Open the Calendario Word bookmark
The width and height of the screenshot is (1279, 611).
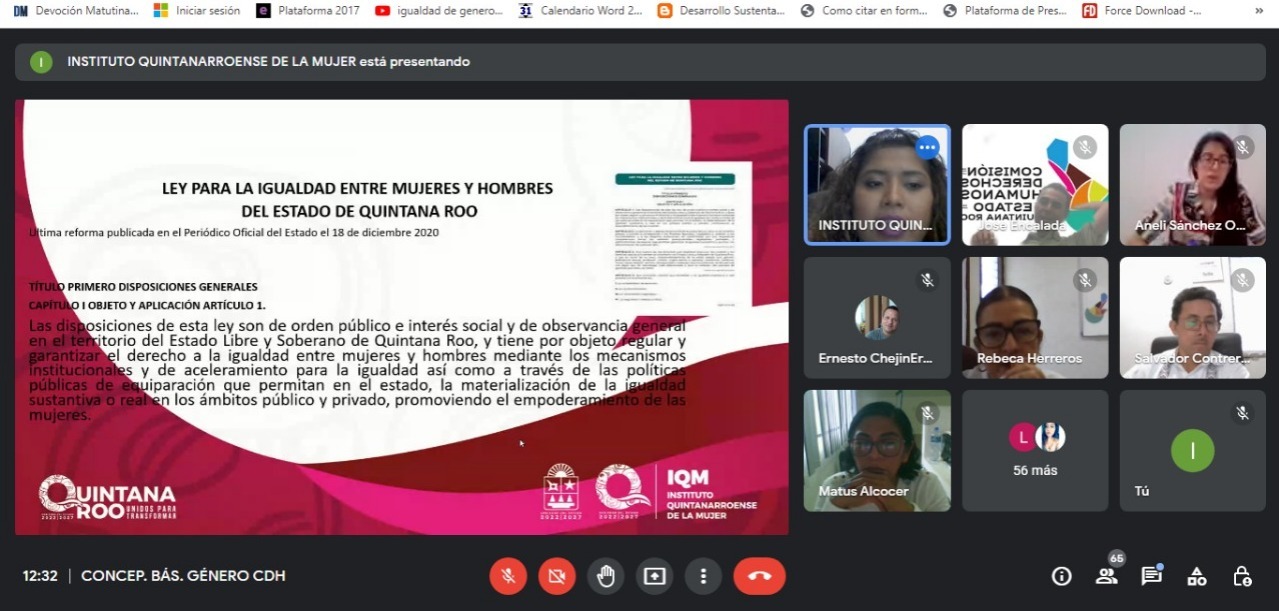[x=582, y=11]
